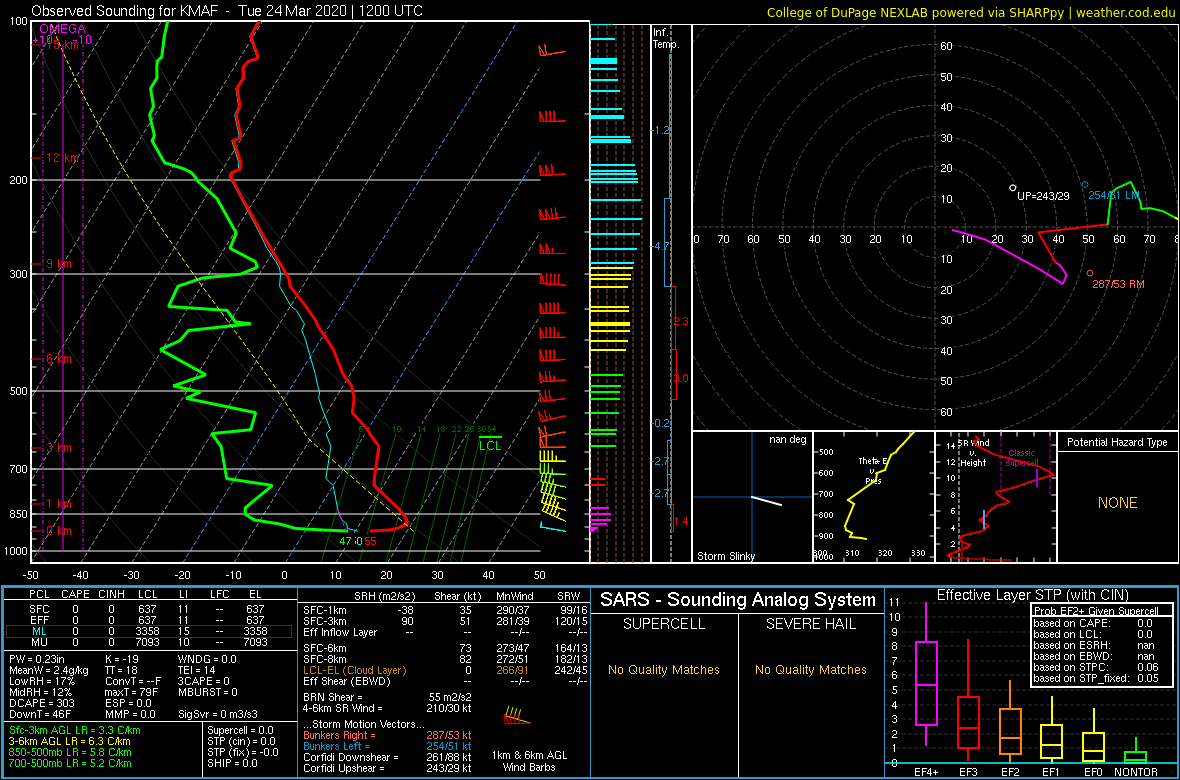Click No Quality Matches under SEVERE HAIL
The image size is (1180, 780).
[x=810, y=669]
